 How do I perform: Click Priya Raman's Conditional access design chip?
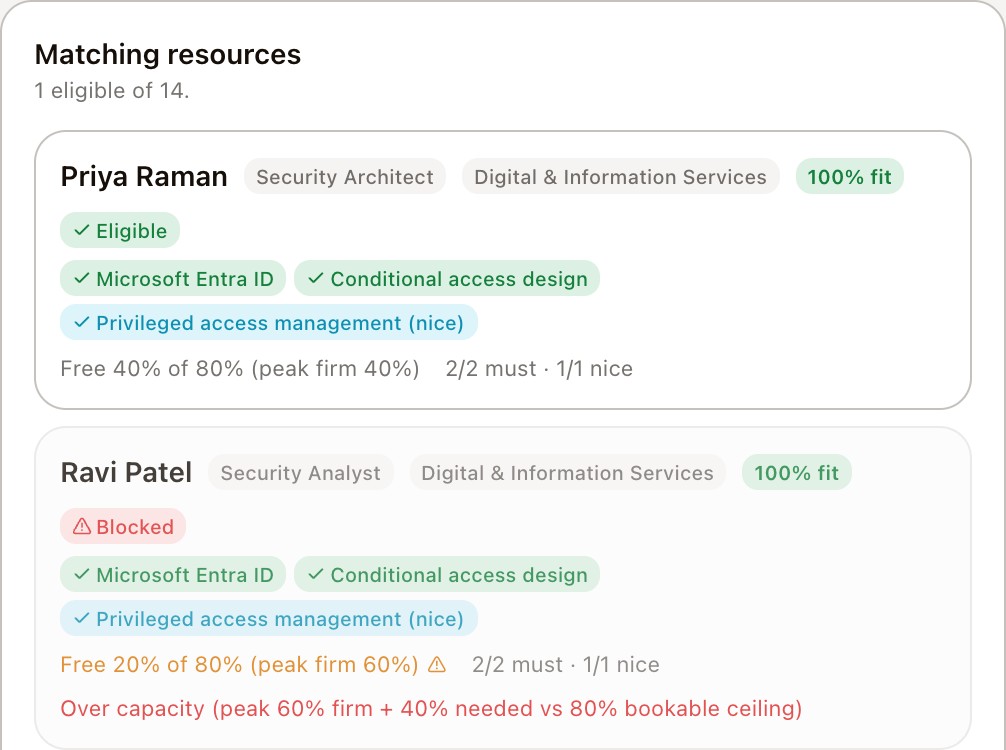click(447, 278)
